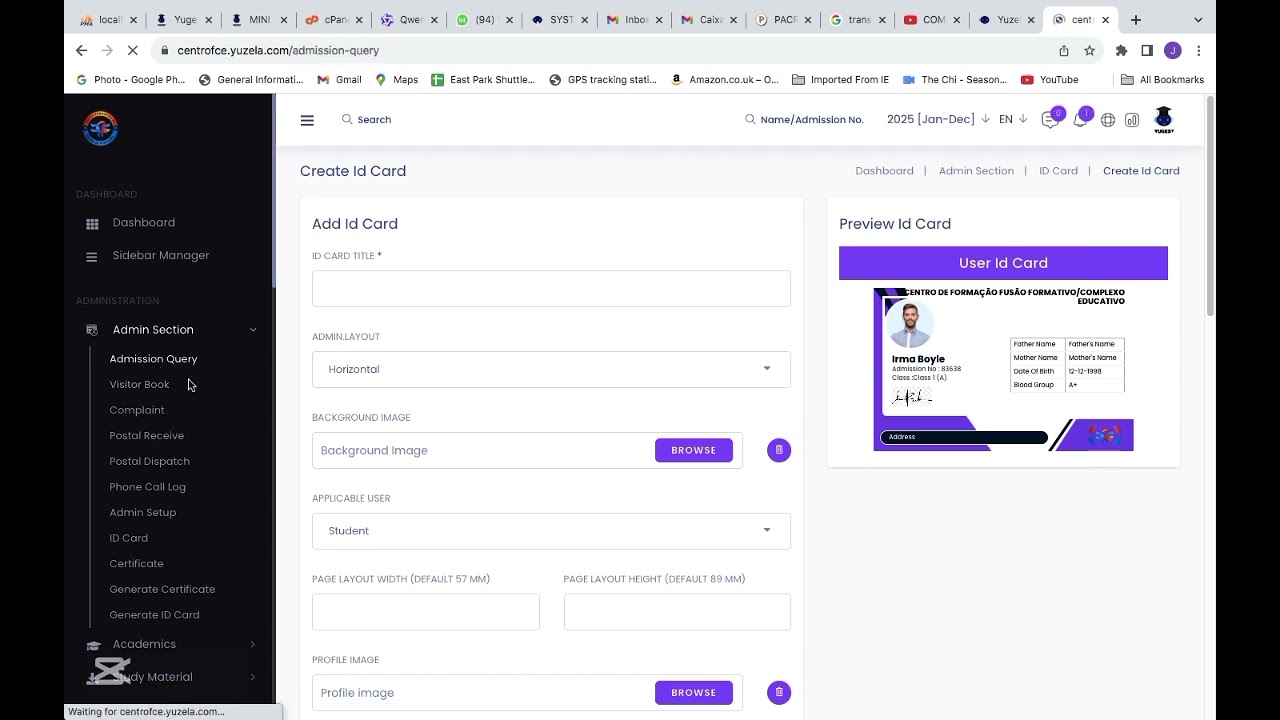The width and height of the screenshot is (1280, 720).
Task: Open the Chrome side panel icon
Action: coord(1147,50)
